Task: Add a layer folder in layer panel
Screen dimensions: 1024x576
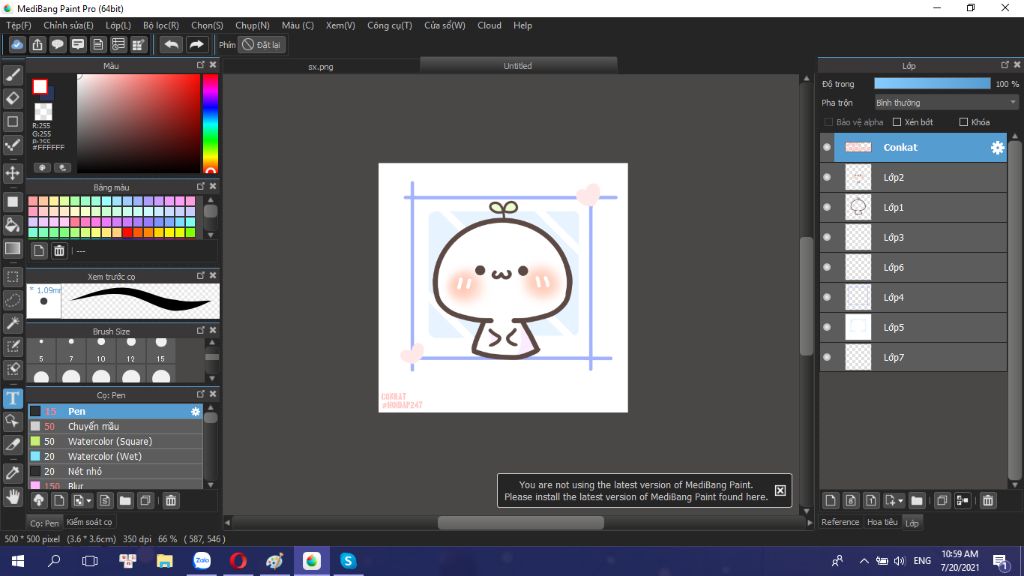Action: click(917, 500)
